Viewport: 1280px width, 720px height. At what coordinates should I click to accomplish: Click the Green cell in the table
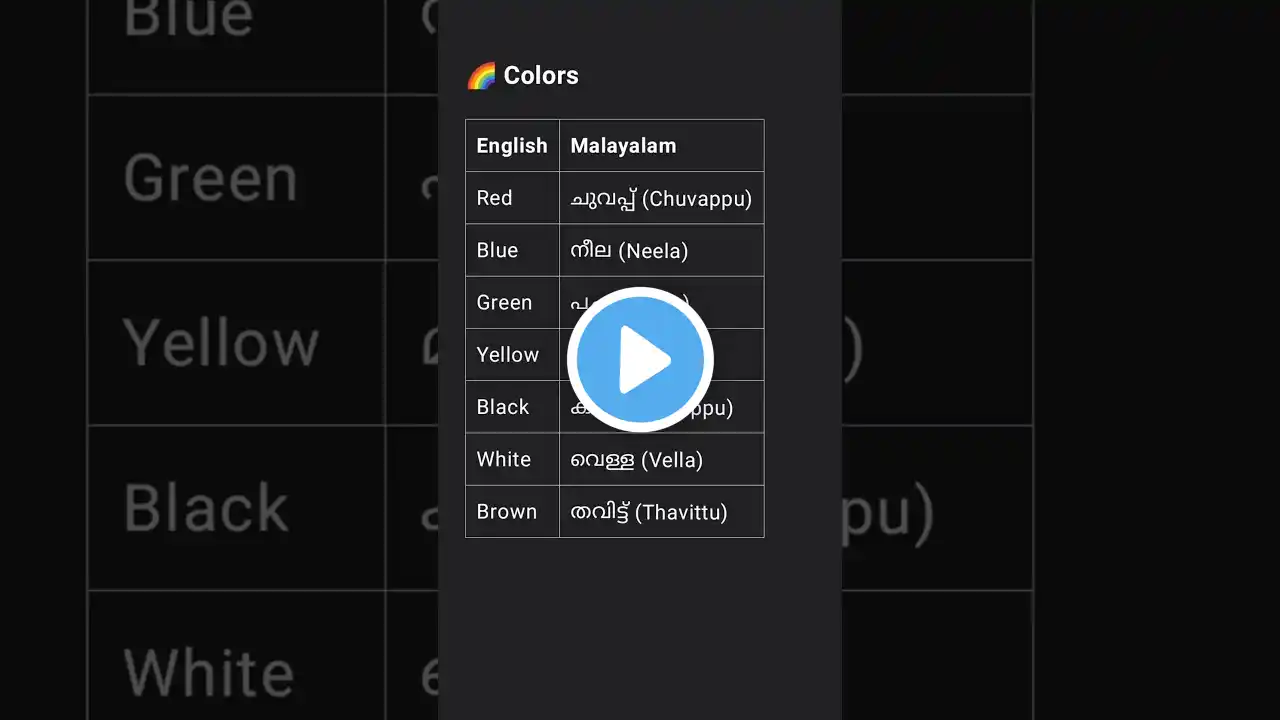point(512,302)
